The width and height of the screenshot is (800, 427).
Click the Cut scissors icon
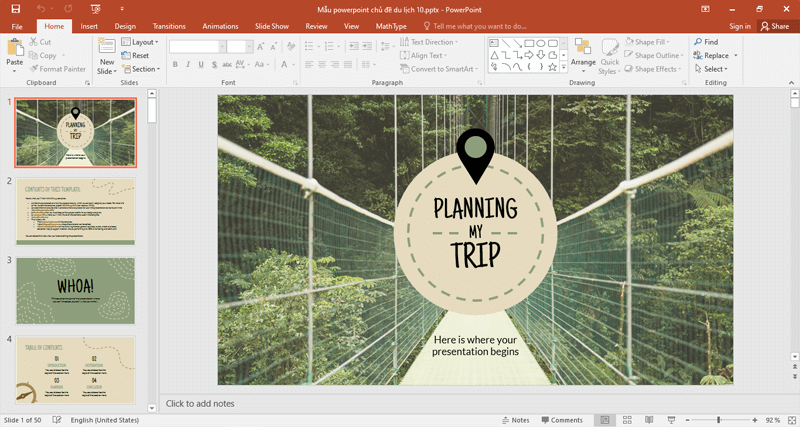34,42
